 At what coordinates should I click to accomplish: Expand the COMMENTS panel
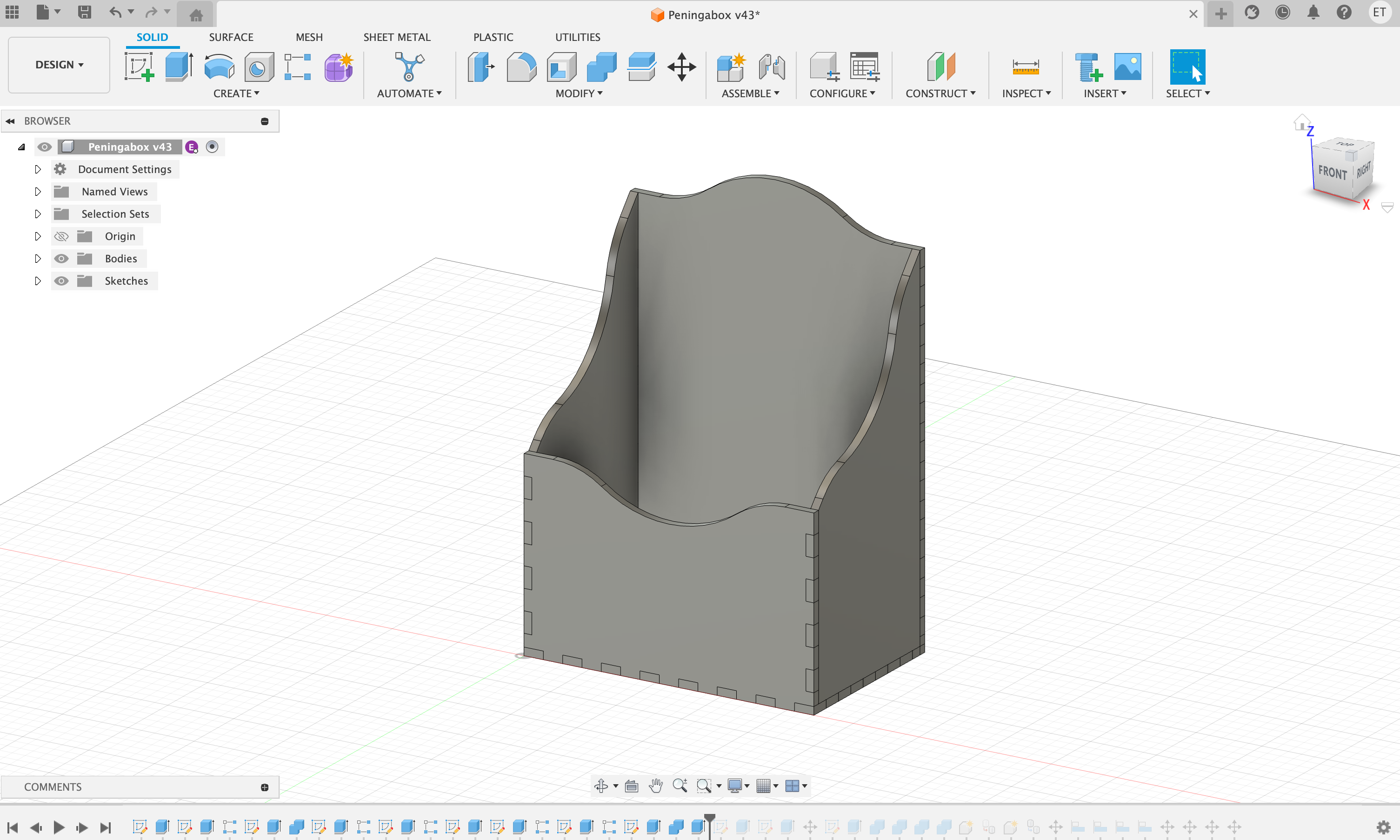(264, 787)
